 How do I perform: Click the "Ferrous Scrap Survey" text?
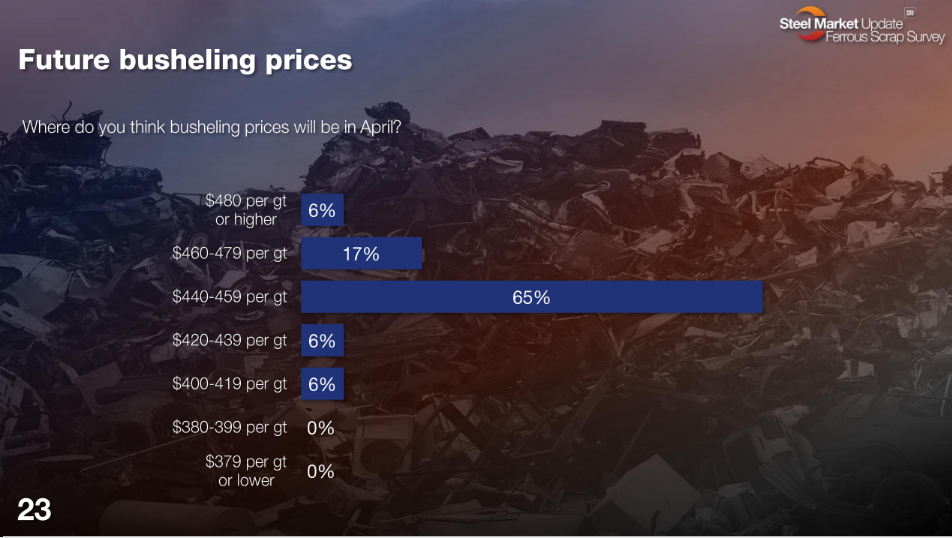(885, 37)
